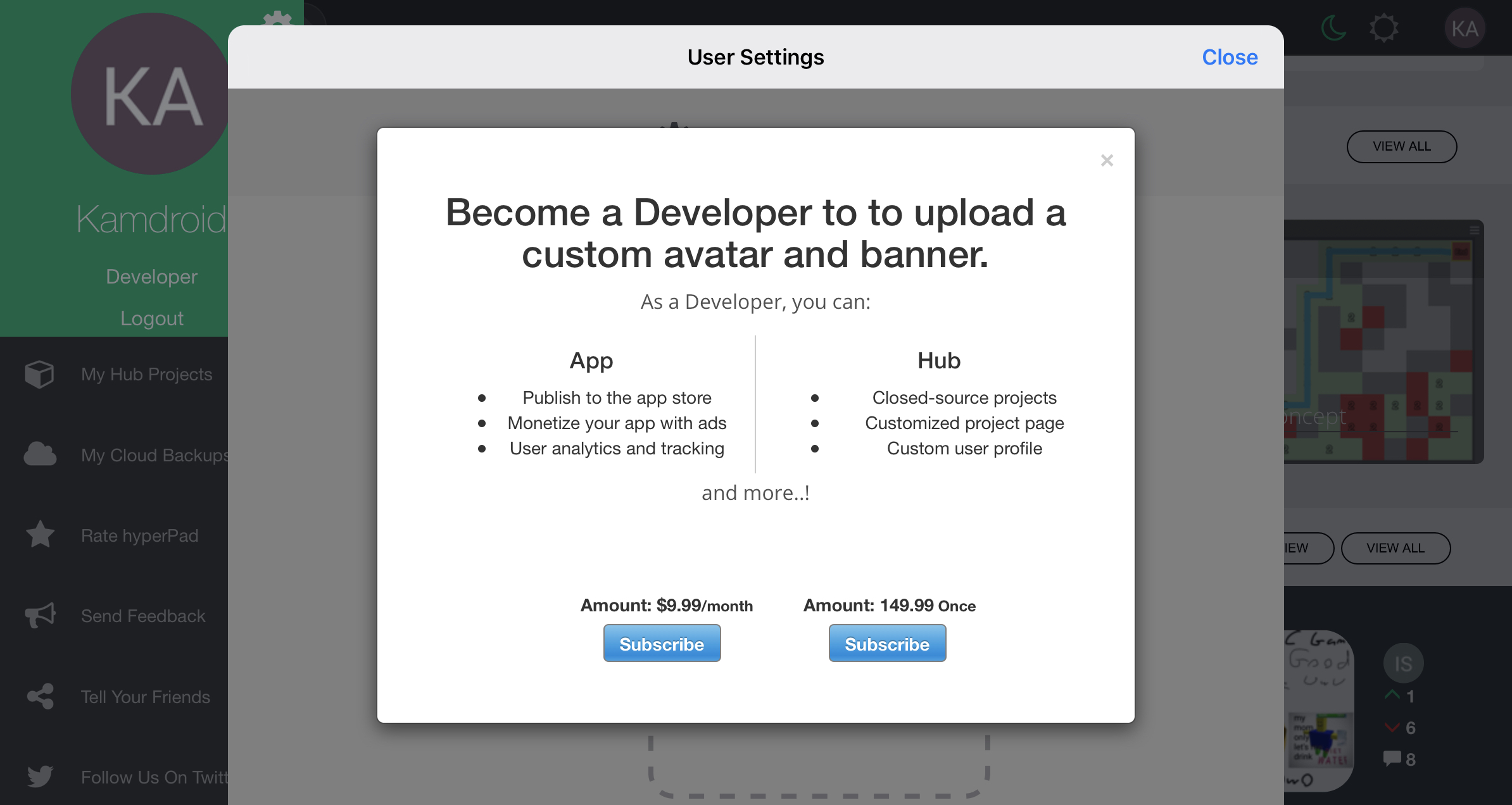1512x805 pixels.
Task: Close the User Settings dialog
Action: (x=1230, y=58)
